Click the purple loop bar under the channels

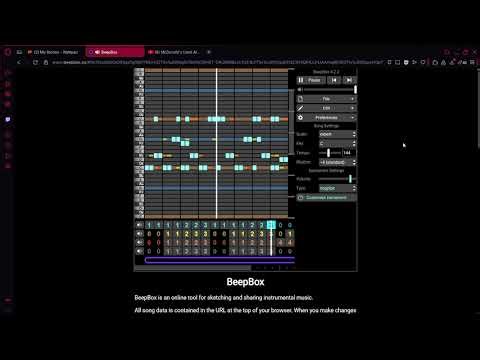click(x=220, y=260)
